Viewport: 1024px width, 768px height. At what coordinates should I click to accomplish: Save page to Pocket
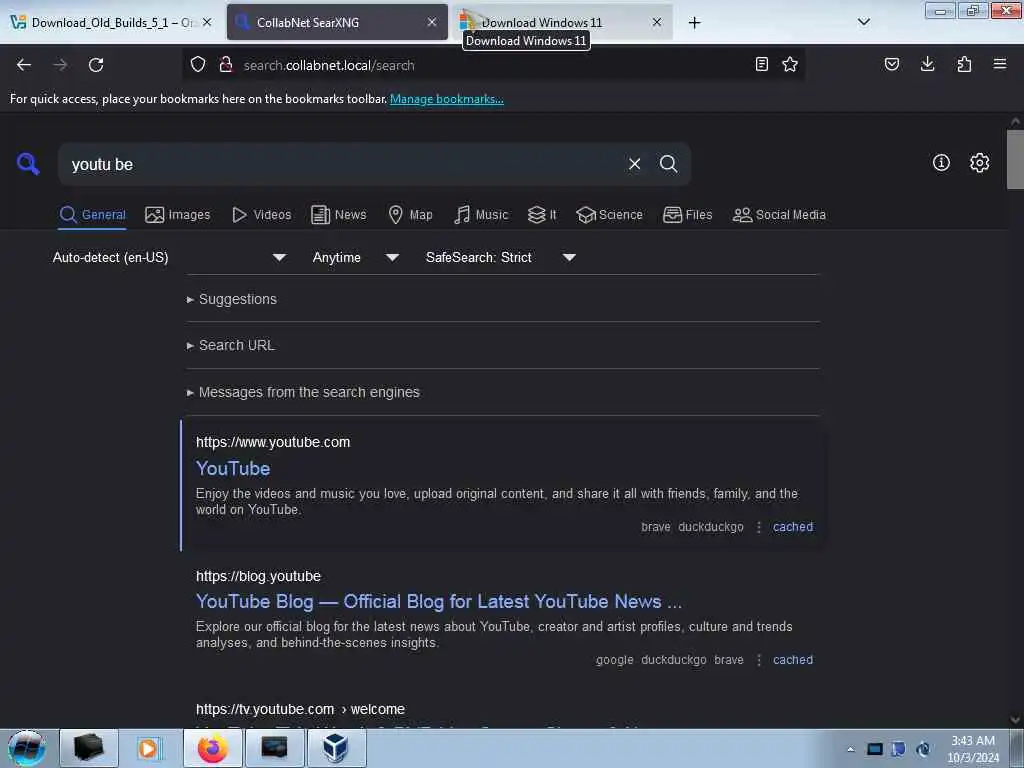click(x=892, y=65)
